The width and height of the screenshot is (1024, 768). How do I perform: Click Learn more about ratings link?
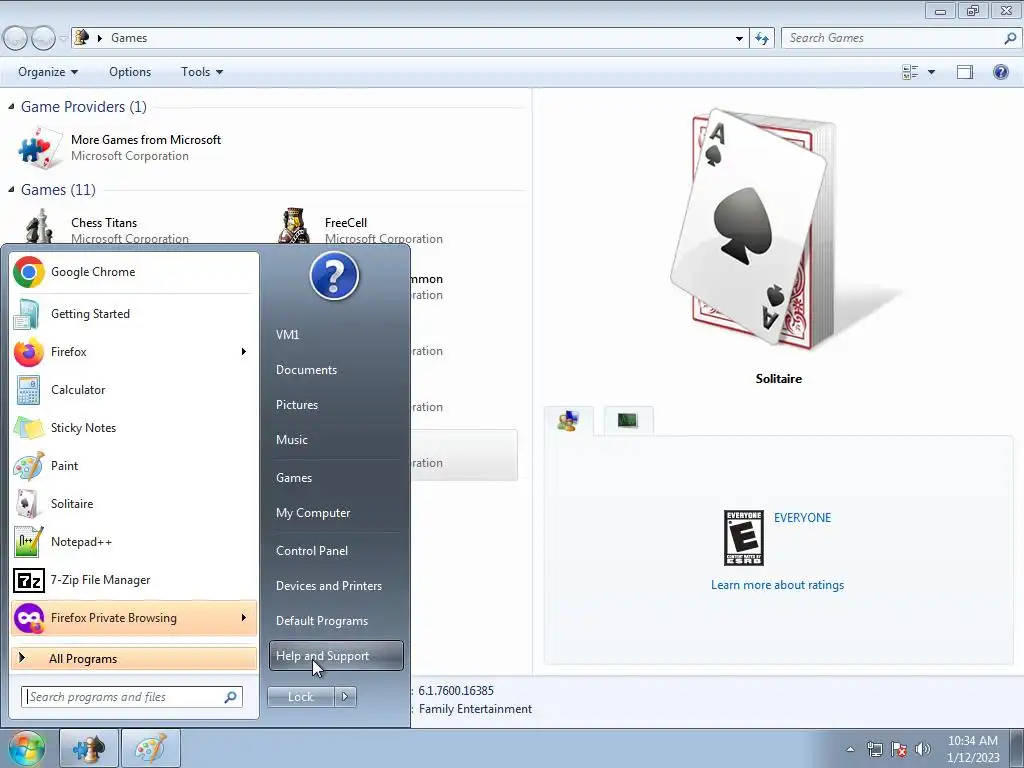[777, 584]
